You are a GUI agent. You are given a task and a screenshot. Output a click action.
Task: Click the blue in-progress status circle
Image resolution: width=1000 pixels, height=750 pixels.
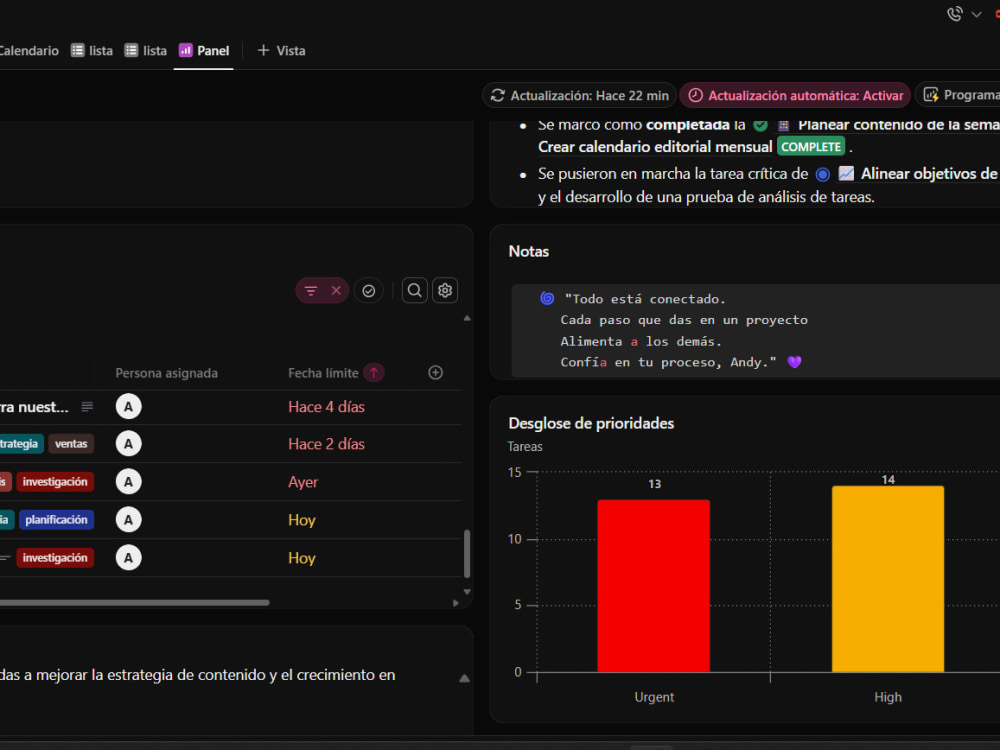823,174
